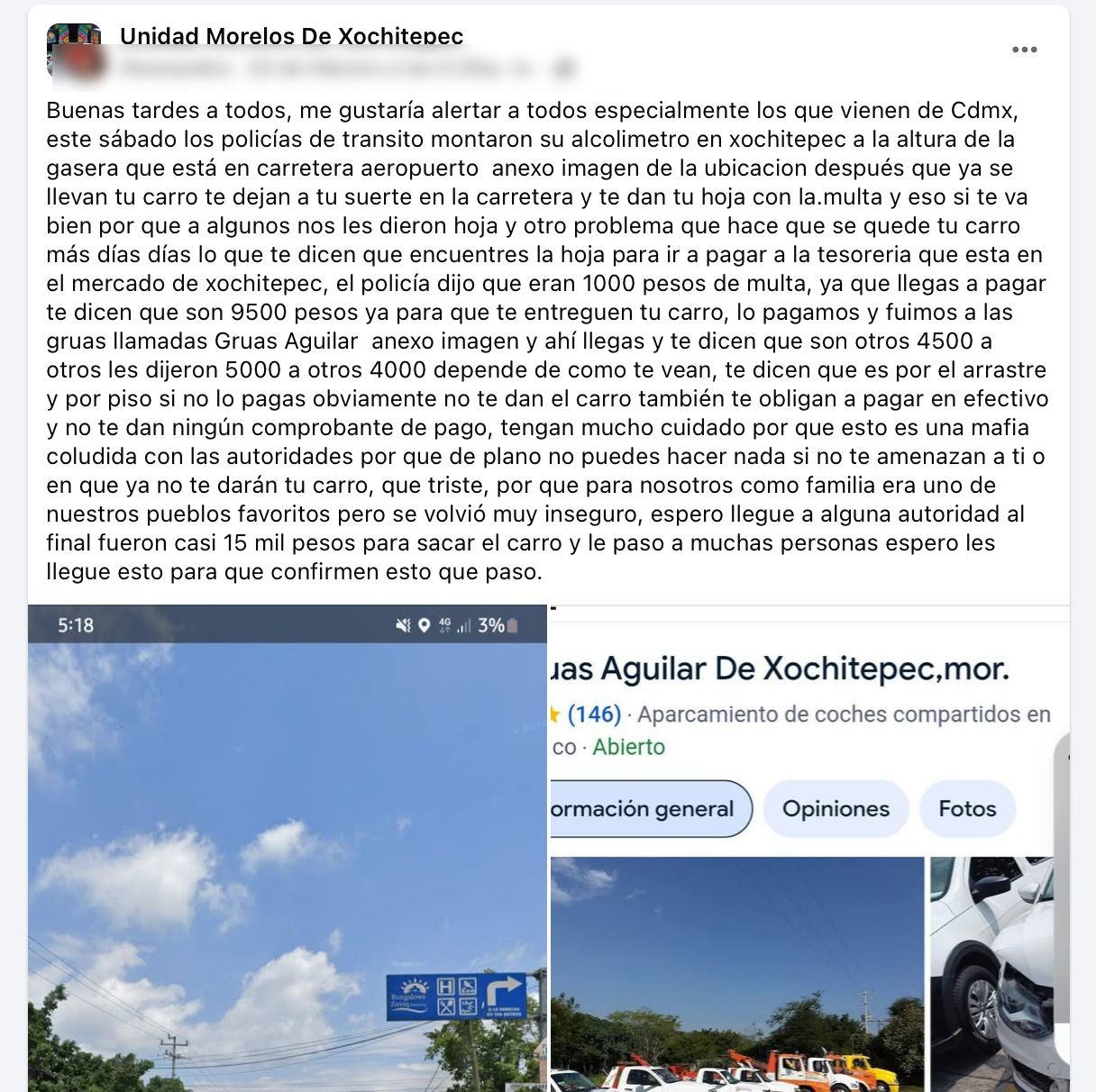Click the location pin icon in status bar
Screen dimensions: 1096x1092
click(424, 625)
